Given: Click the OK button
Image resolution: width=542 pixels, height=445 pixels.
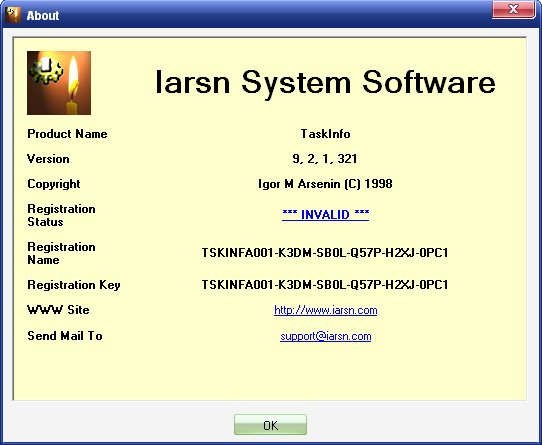Looking at the screenshot, I should tap(270, 425).
